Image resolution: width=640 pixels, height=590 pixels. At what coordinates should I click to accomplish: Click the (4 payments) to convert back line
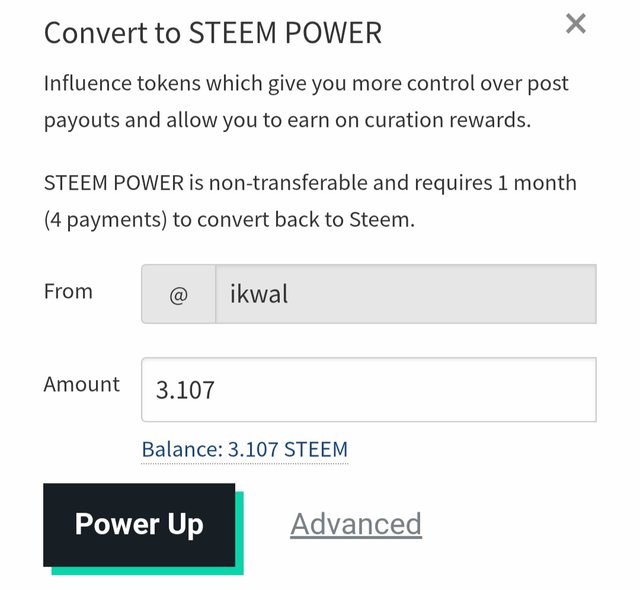(229, 220)
